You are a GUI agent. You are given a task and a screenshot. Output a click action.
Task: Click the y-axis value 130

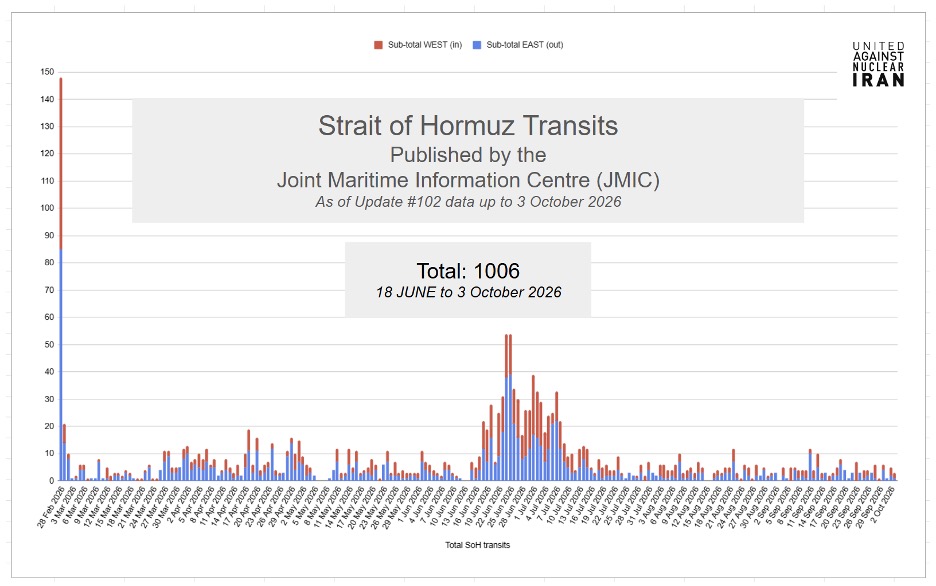47,126
